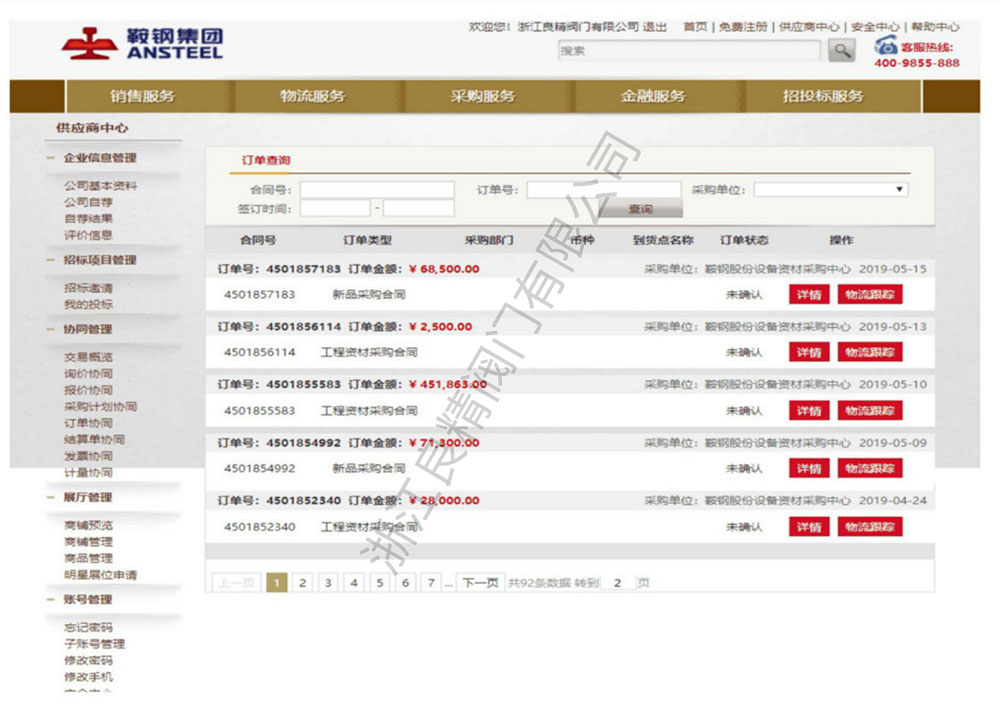Collapse the 协同管理 sidebar section
The height and width of the screenshot is (707, 1000).
click(x=51, y=329)
